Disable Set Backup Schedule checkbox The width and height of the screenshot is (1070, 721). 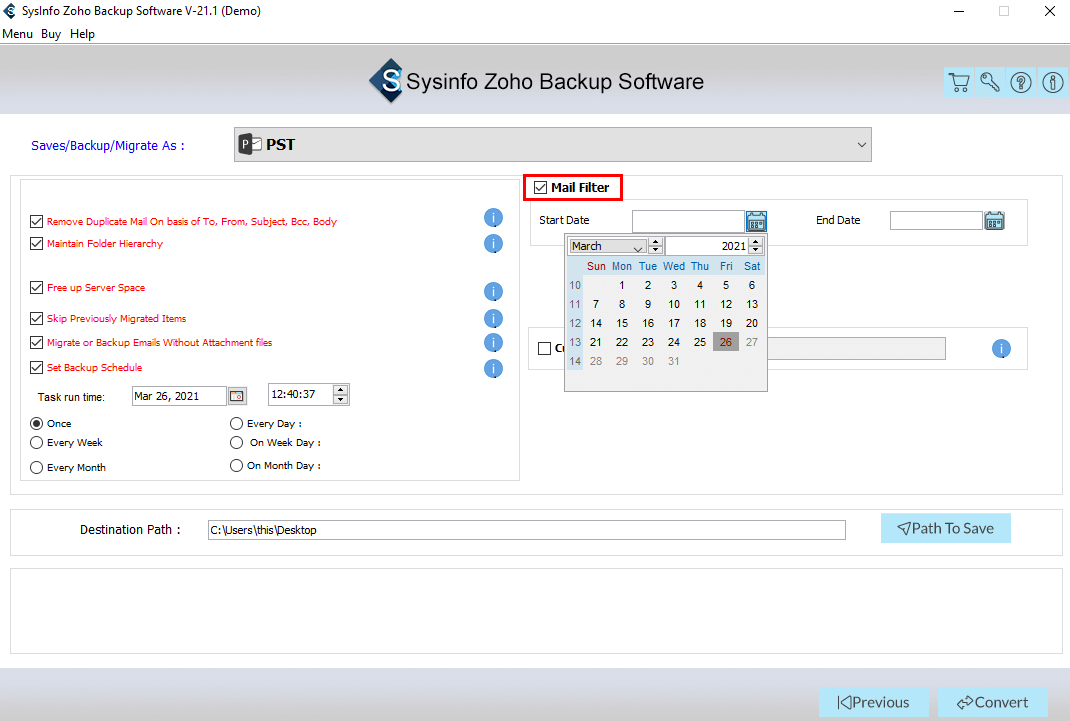coord(37,368)
